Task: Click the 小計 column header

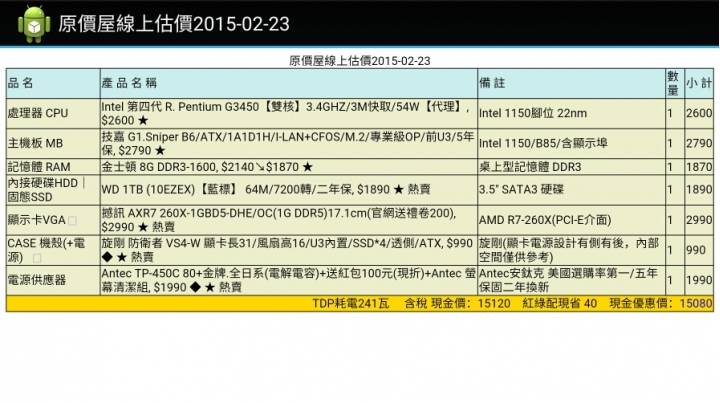Action: coord(699,83)
